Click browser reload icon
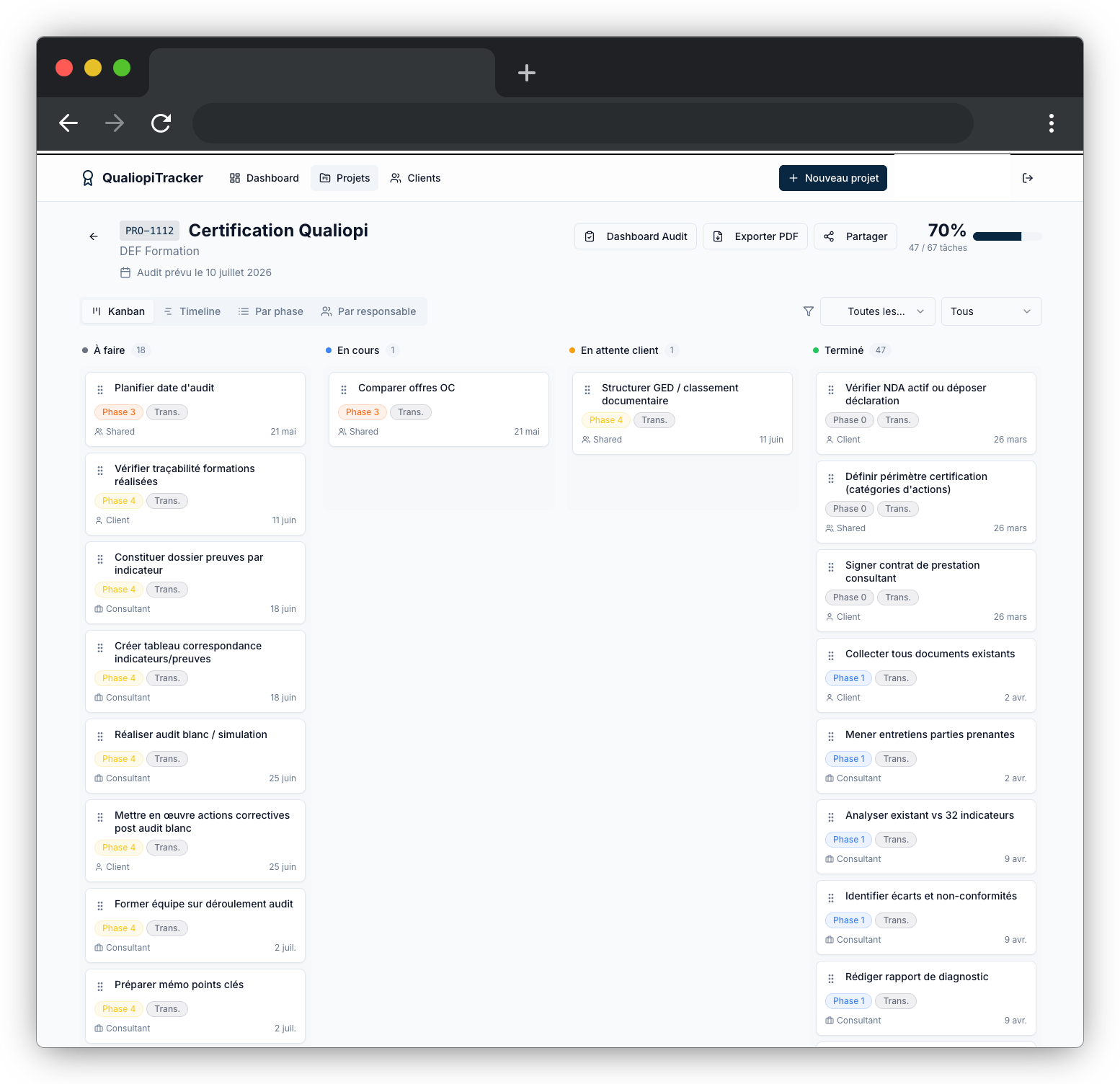 (x=161, y=123)
